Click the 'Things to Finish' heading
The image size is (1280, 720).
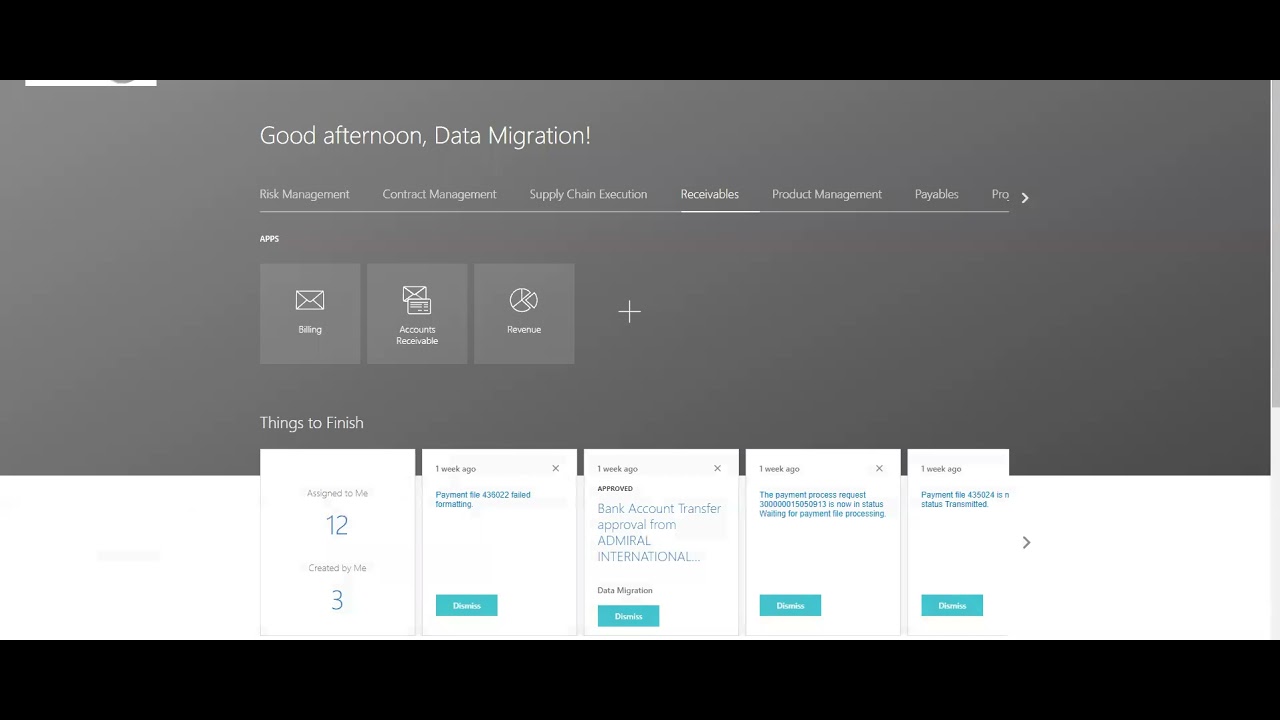click(311, 423)
